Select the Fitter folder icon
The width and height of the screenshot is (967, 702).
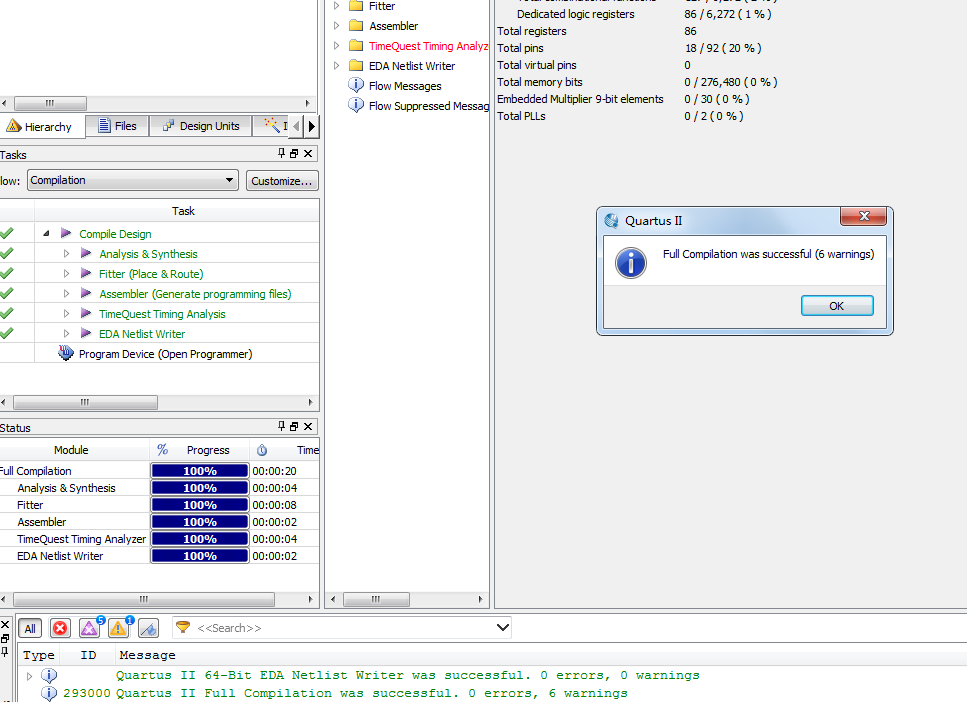pyautogui.click(x=356, y=6)
